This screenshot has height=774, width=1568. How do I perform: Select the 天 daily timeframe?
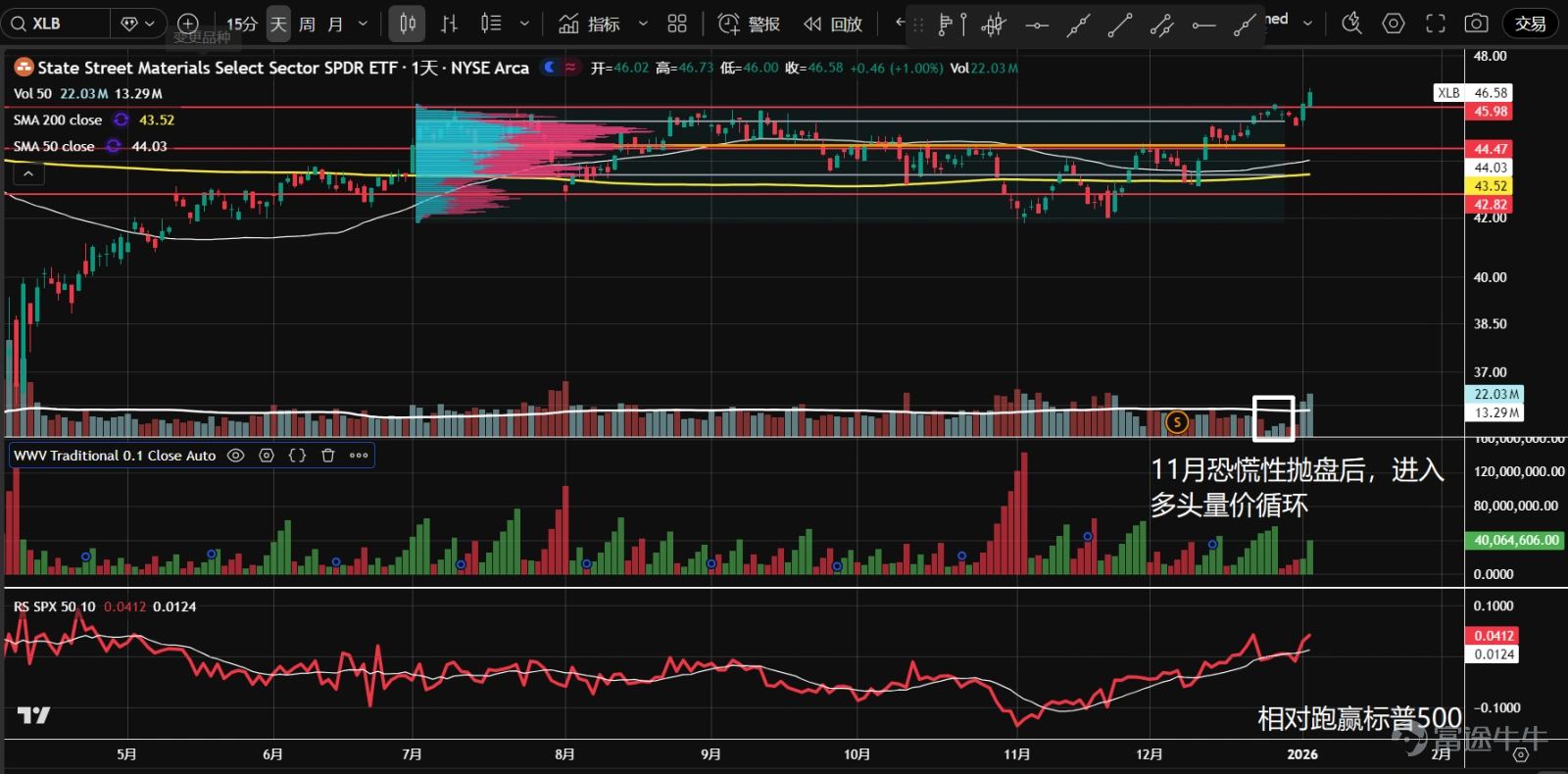coord(278,24)
